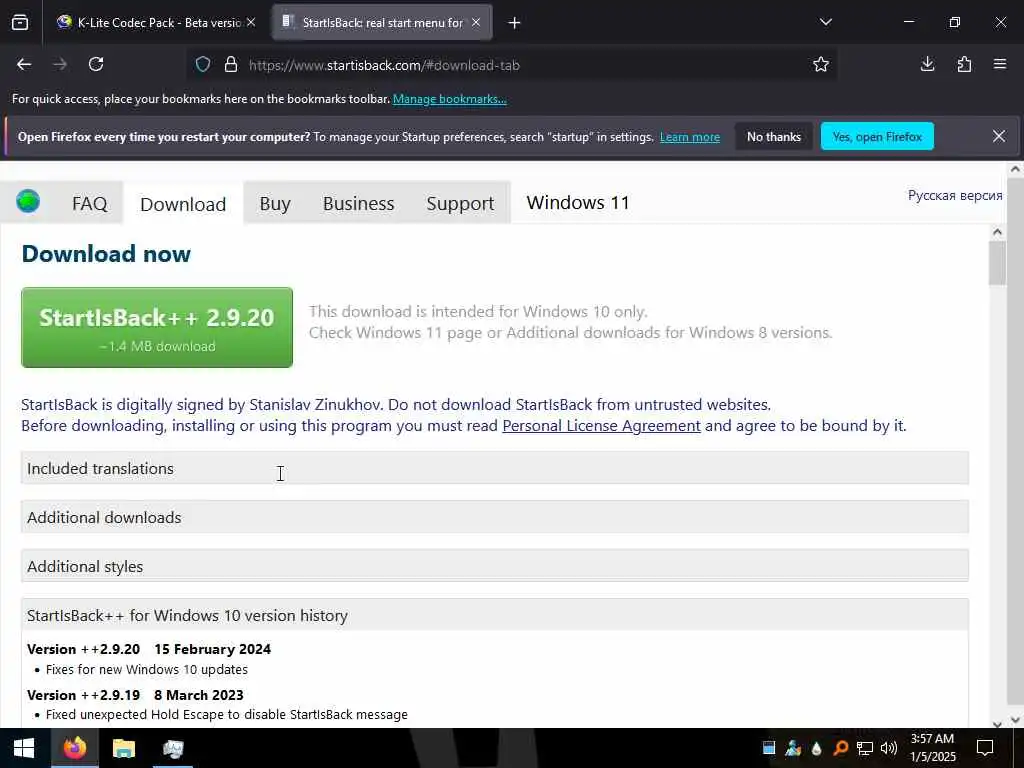Open the volume speaker tray icon
Screen dimensions: 1024x768
pyautogui.click(x=889, y=748)
